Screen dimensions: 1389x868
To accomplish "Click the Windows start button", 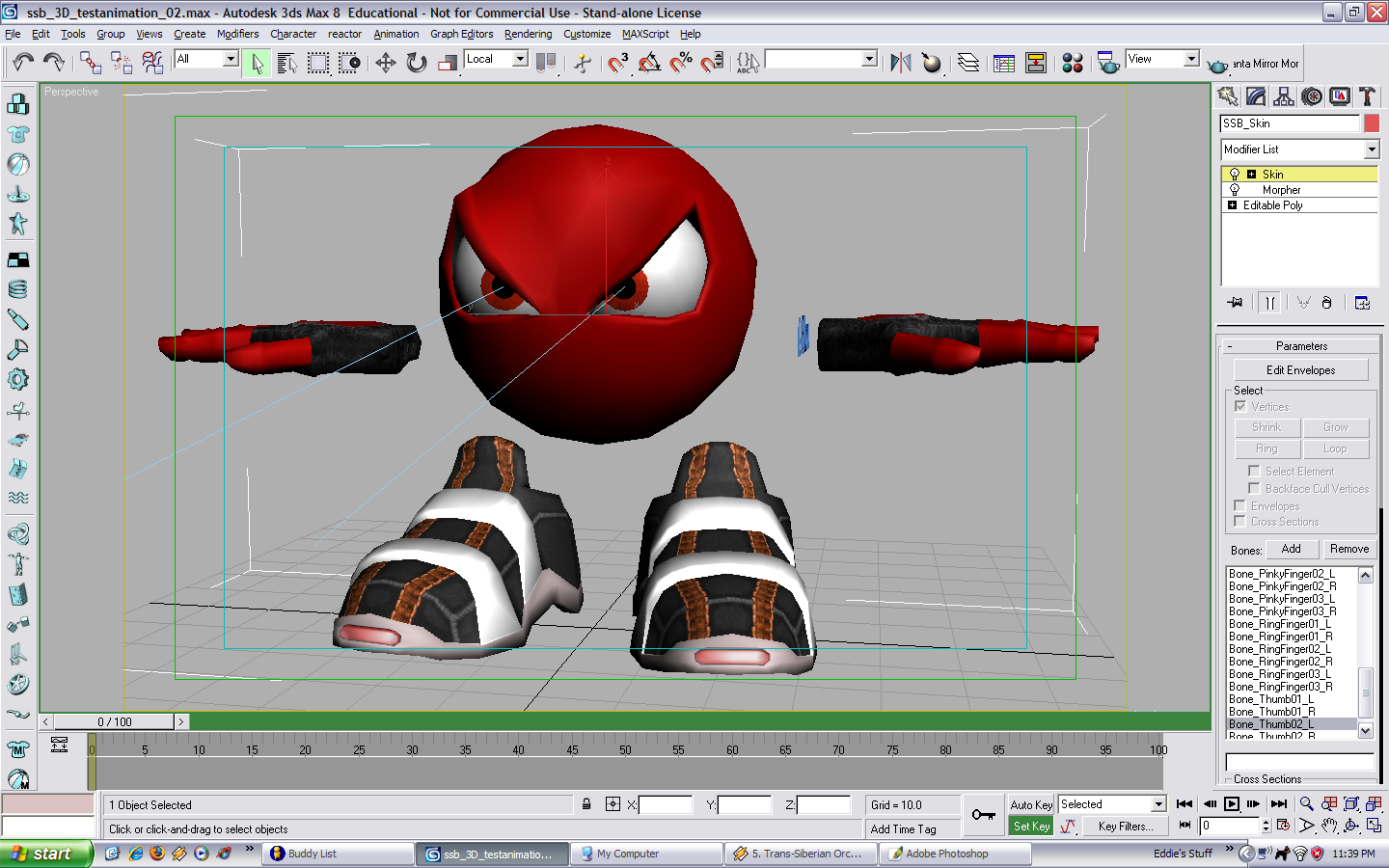I will click(x=46, y=854).
